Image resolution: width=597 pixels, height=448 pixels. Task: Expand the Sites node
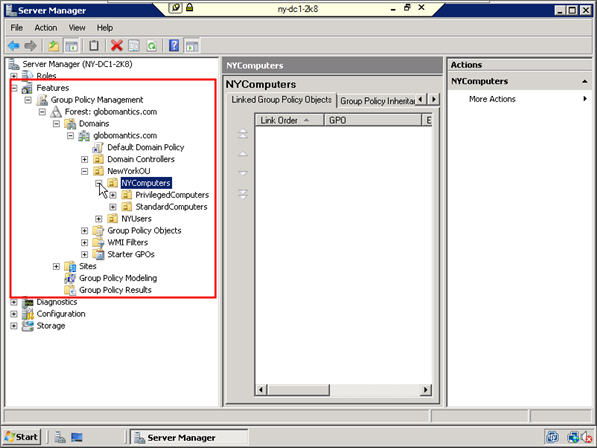click(56, 266)
